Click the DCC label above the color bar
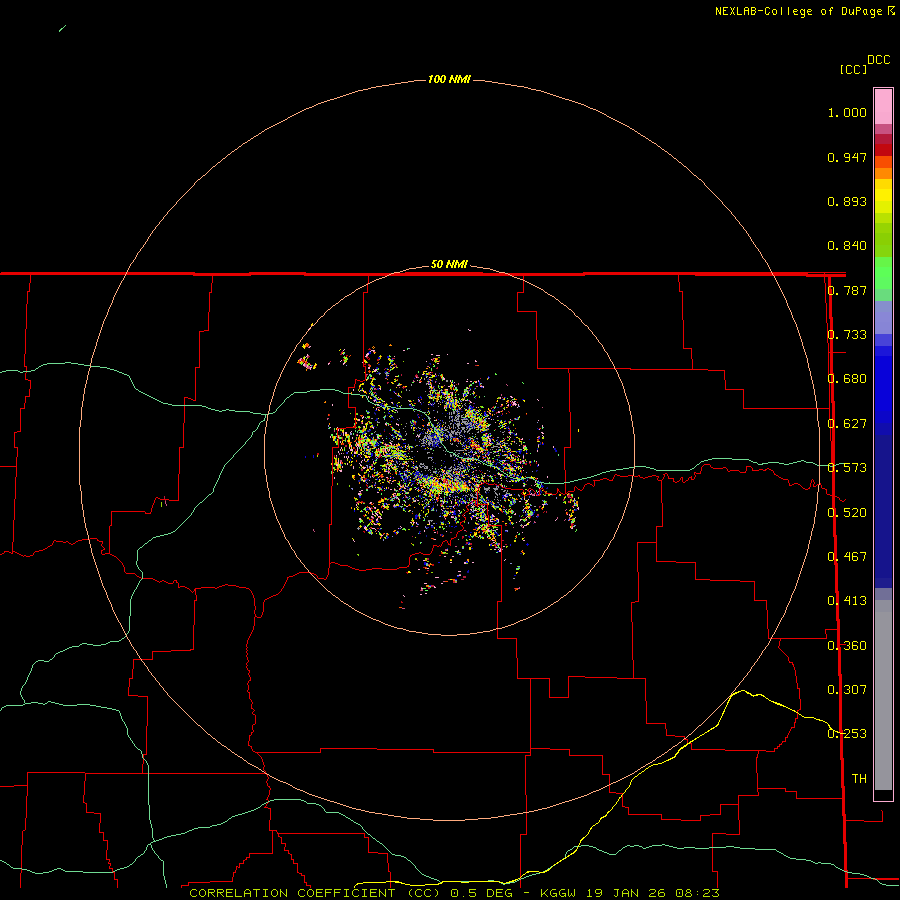The height and width of the screenshot is (900, 900). click(x=878, y=60)
